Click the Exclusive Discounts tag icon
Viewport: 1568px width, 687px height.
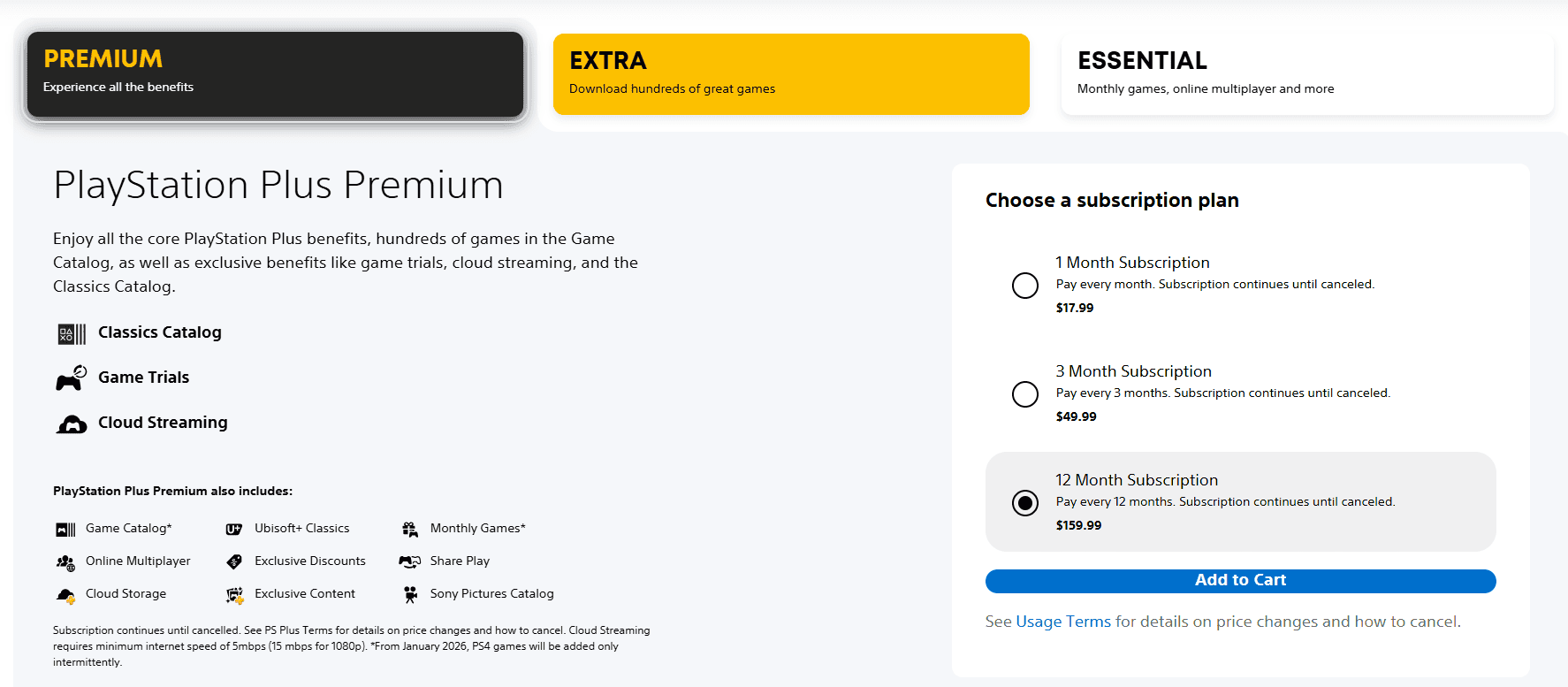pos(234,561)
